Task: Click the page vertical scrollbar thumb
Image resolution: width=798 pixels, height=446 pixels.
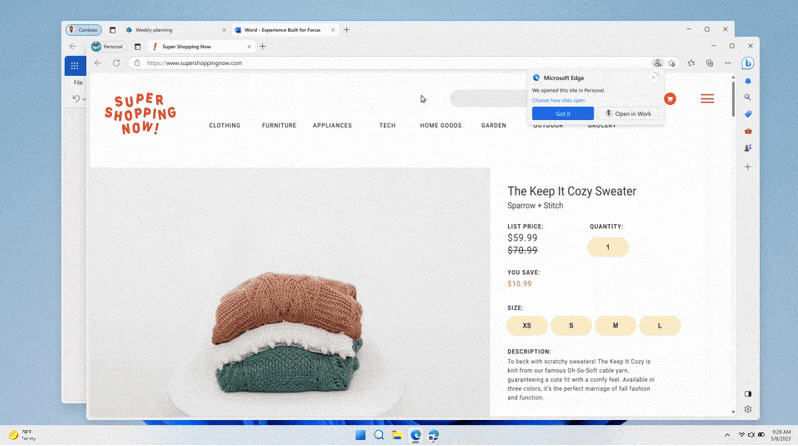Action: [x=733, y=98]
